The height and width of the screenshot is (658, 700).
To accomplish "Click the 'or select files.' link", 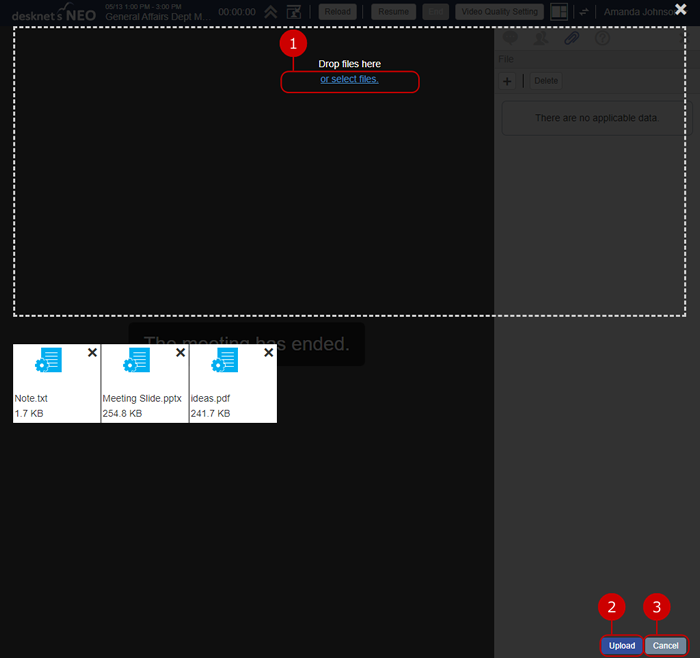I will click(349, 79).
